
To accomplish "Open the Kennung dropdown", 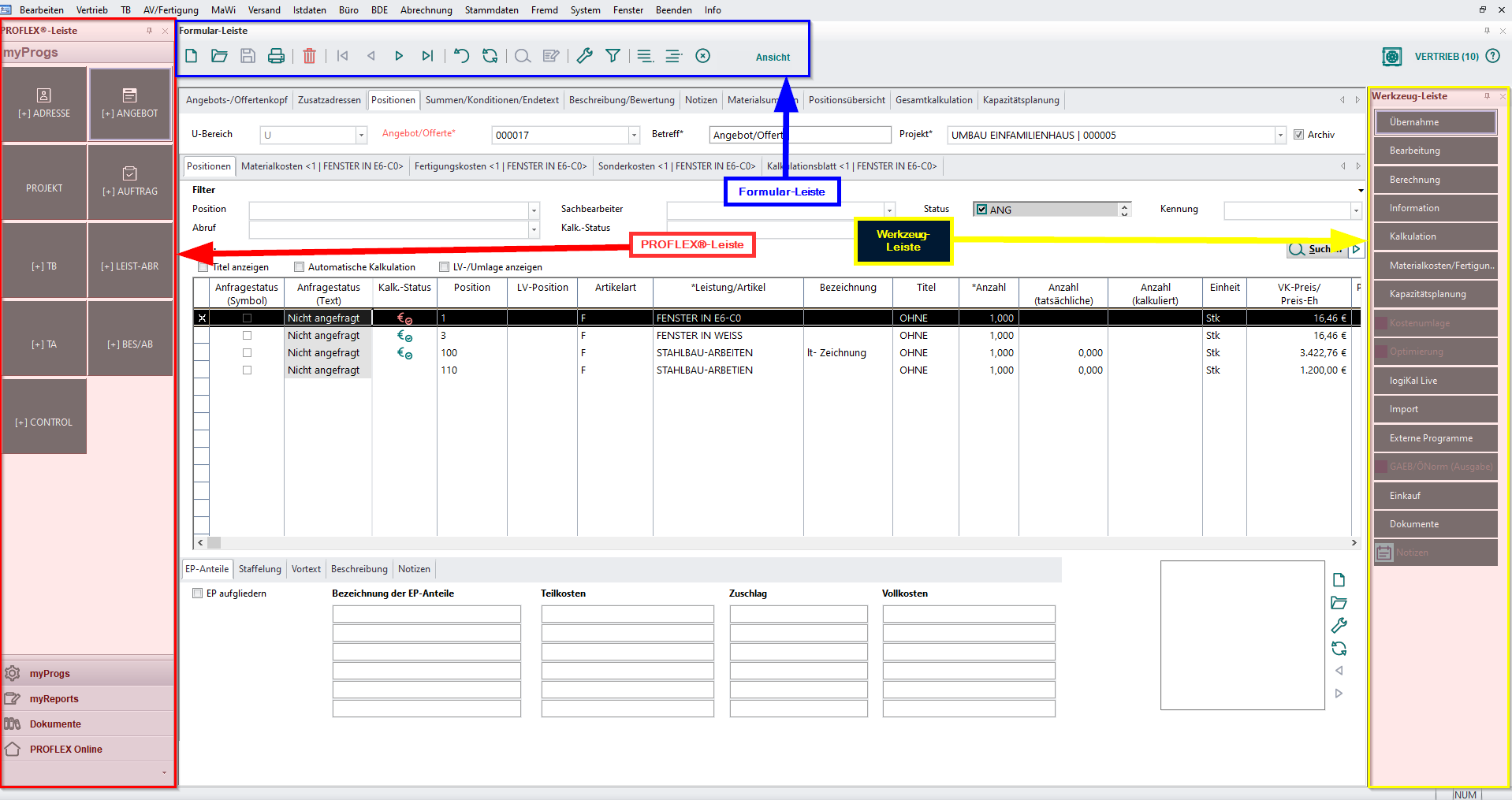I will 1355,210.
